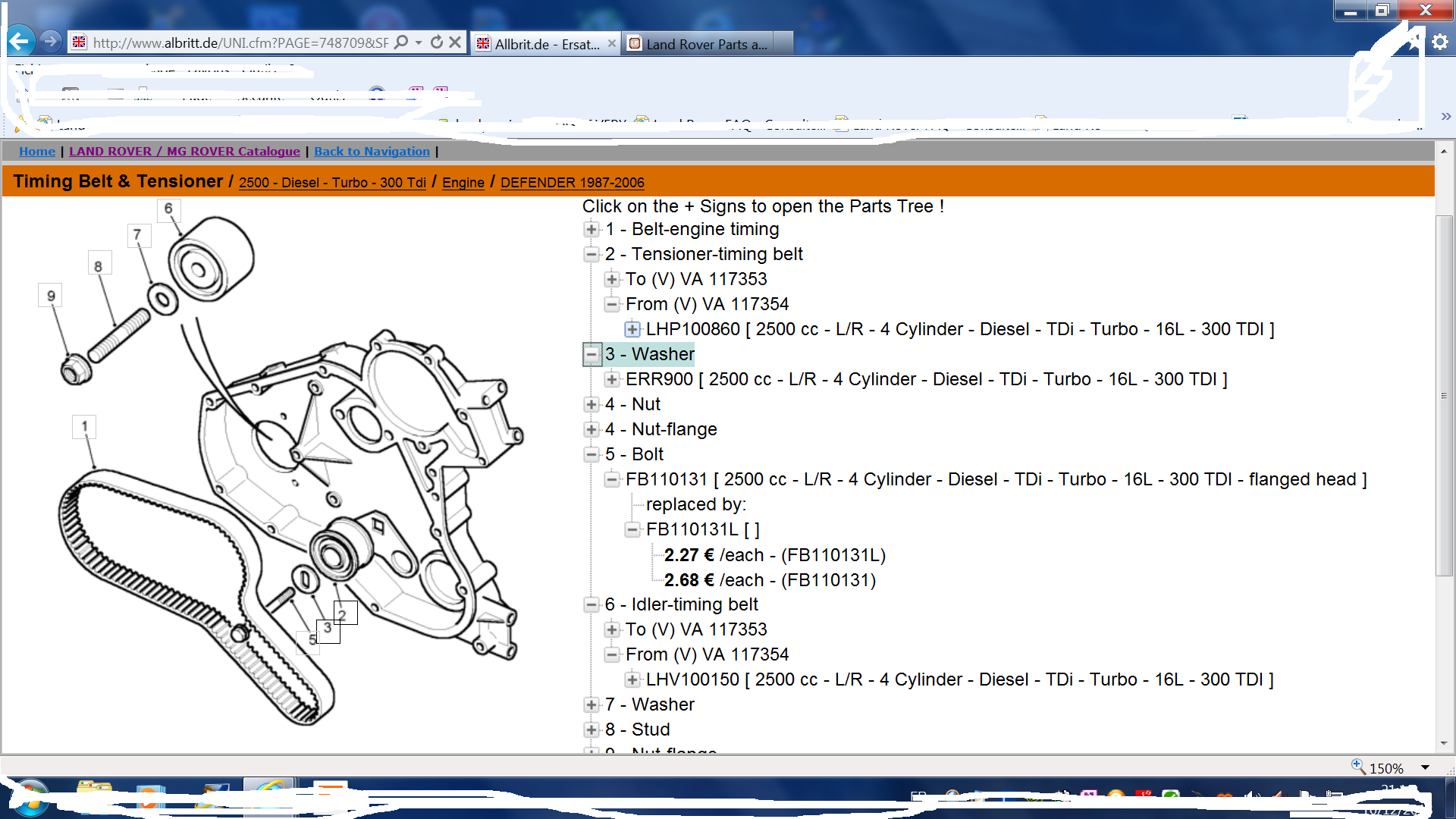Screen dimensions: 1456x819
Task: Expand the '1 - Belt-engine timing' node
Action: (x=591, y=229)
